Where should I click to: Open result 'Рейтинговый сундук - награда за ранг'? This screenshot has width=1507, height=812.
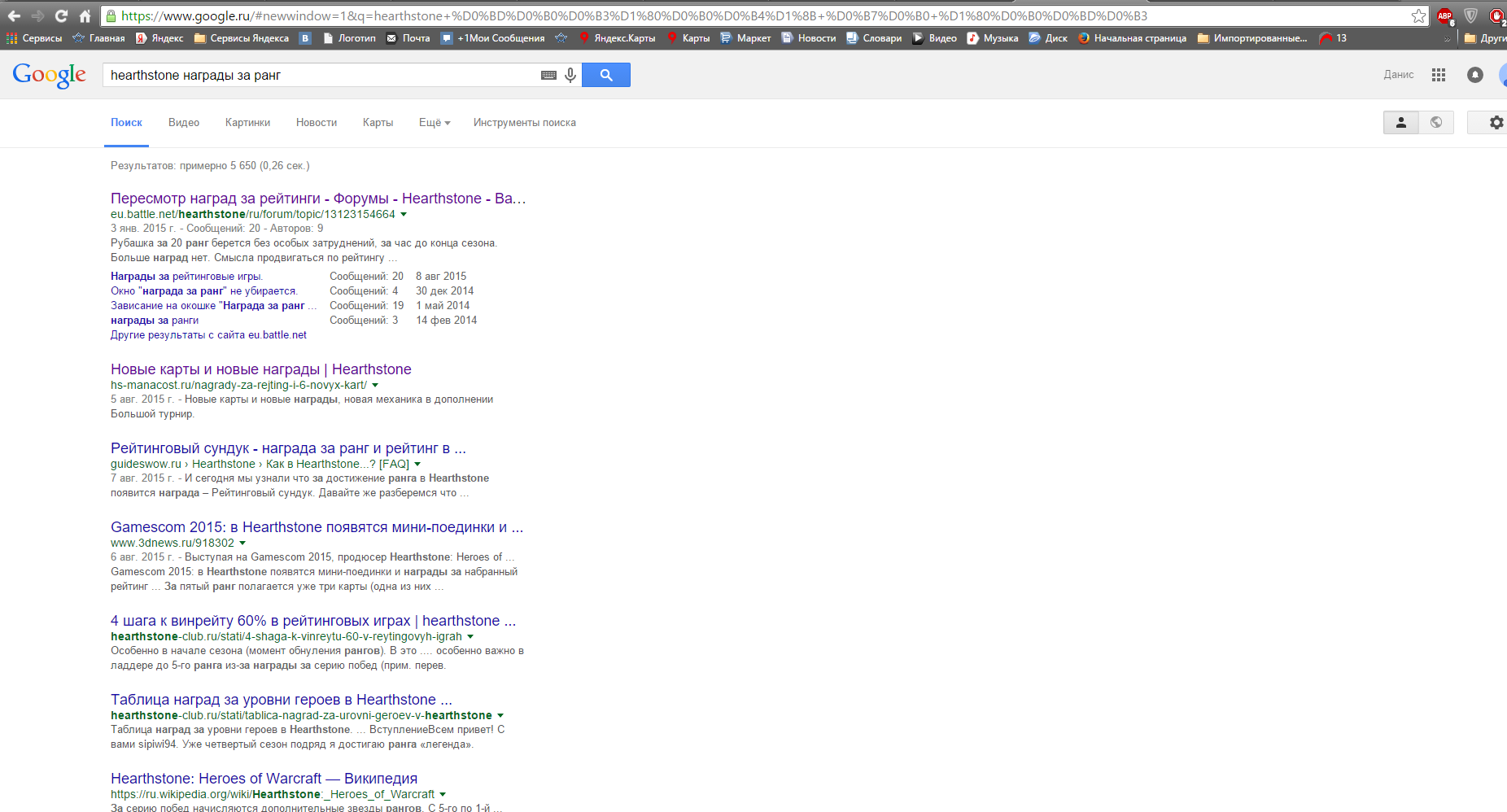(x=288, y=448)
